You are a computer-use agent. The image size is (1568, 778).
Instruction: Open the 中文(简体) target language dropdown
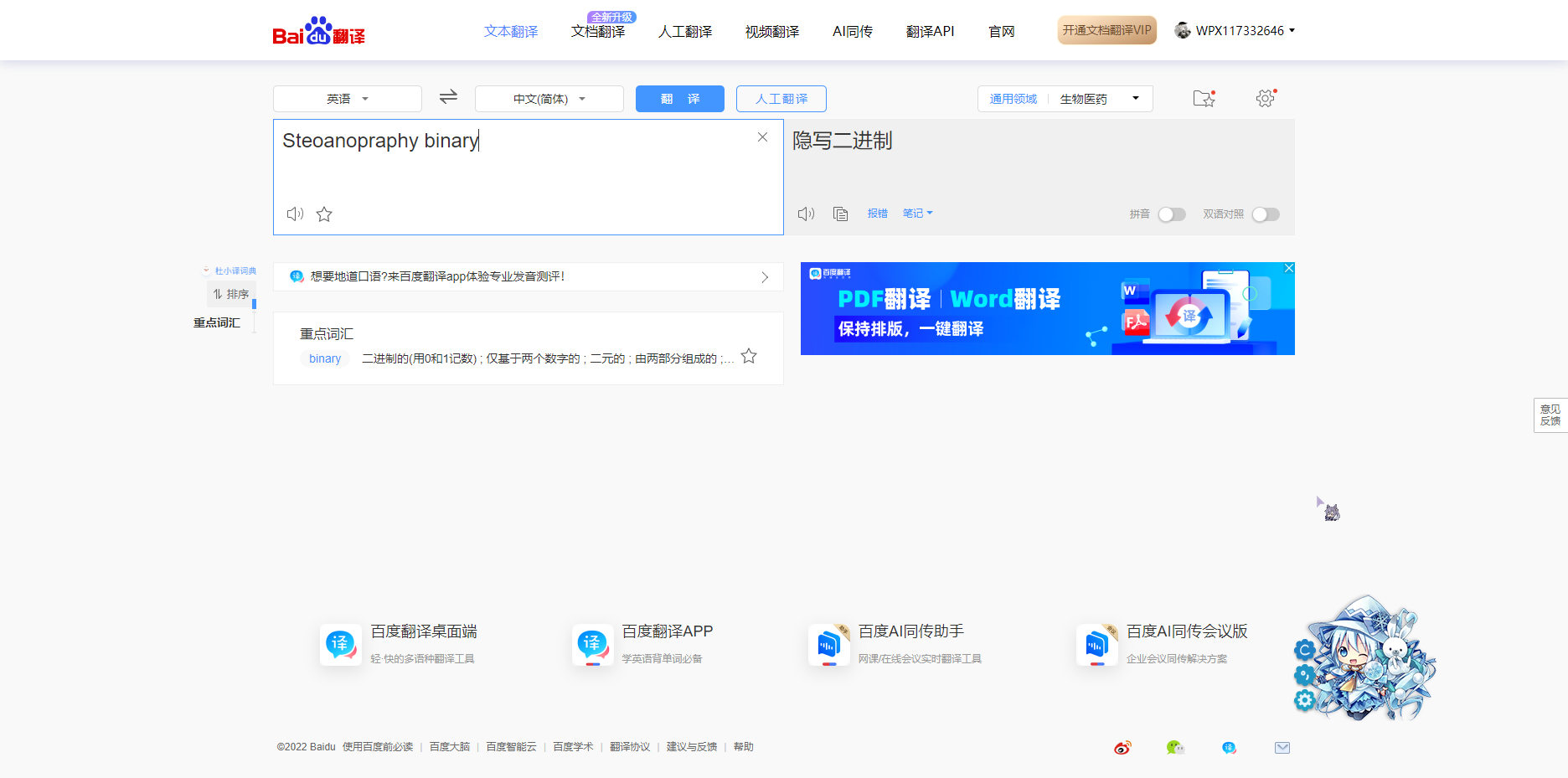[549, 99]
